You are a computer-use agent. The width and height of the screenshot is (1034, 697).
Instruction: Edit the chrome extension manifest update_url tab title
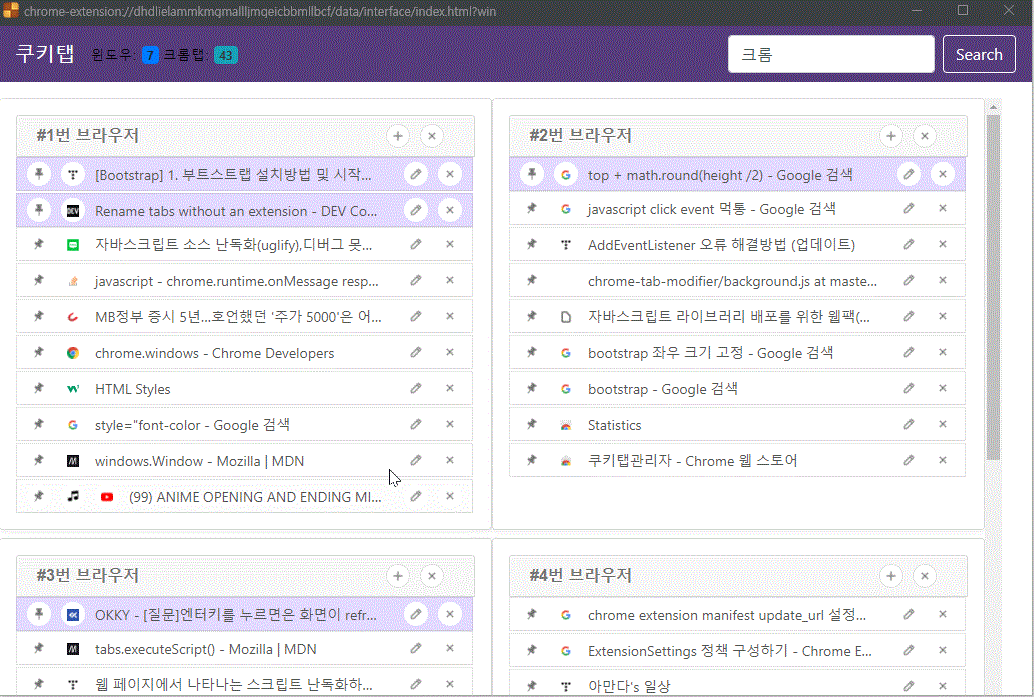pyautogui.click(x=909, y=614)
